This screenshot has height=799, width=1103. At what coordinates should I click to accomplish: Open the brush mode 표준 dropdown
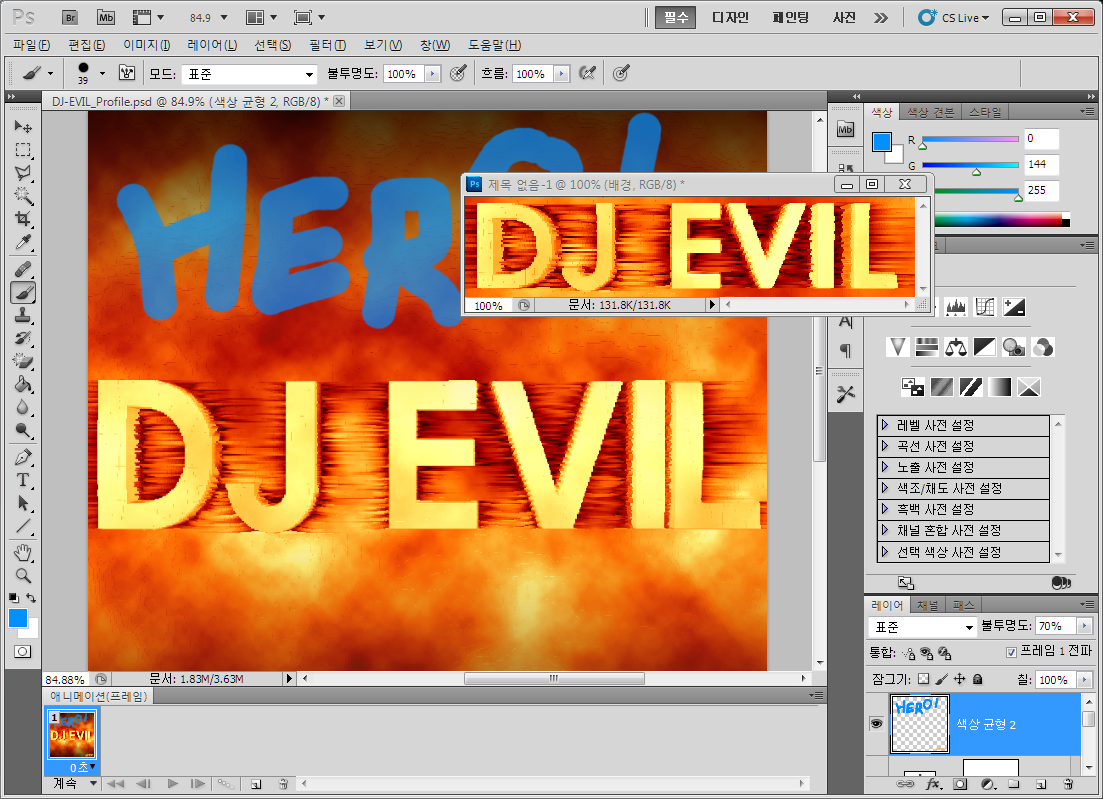249,74
